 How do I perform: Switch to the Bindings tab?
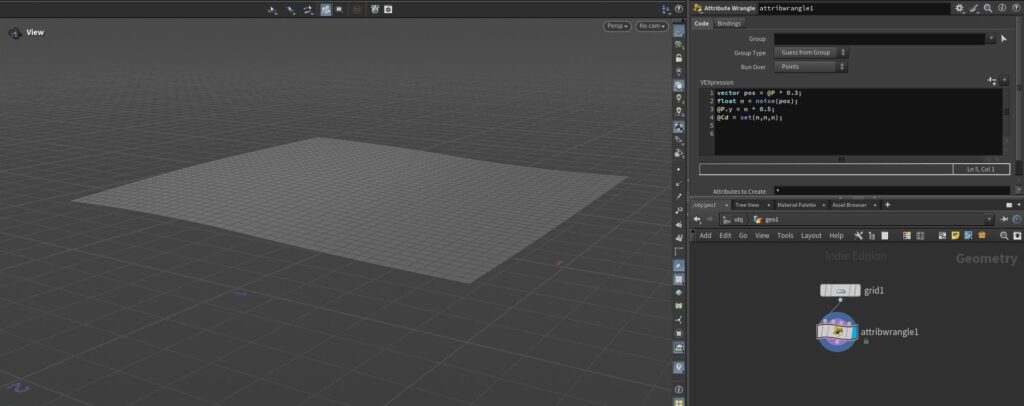729,23
